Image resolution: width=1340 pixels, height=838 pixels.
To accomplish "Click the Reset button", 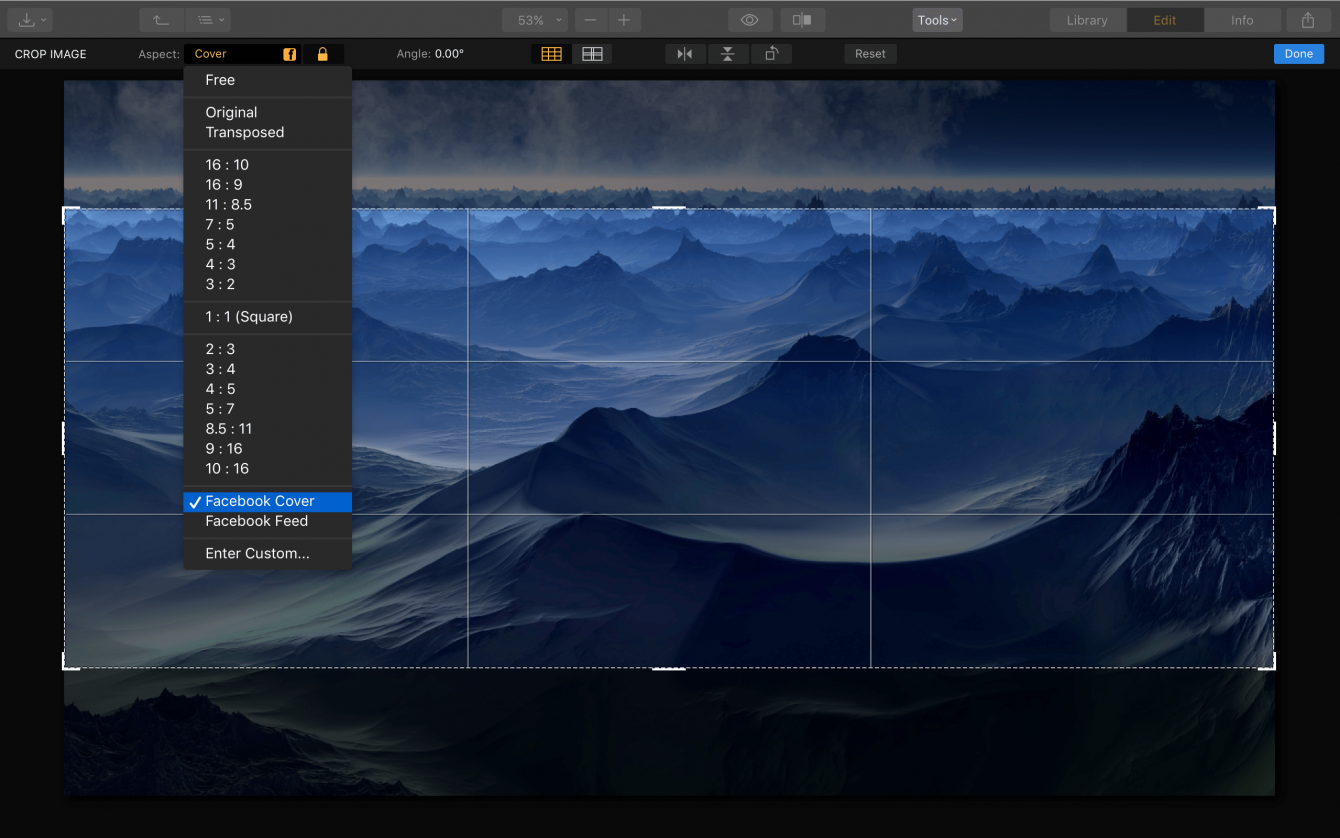I will coord(869,53).
